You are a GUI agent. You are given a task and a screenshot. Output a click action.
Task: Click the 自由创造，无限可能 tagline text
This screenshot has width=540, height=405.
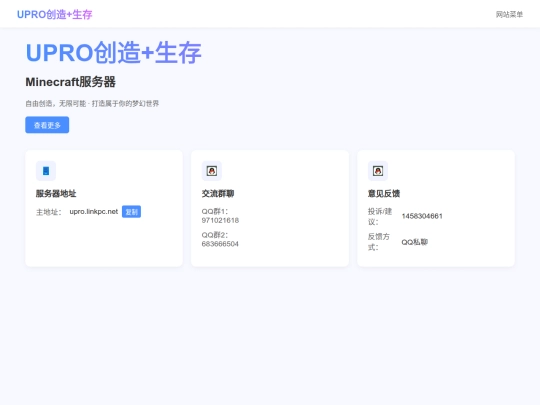(x=92, y=104)
